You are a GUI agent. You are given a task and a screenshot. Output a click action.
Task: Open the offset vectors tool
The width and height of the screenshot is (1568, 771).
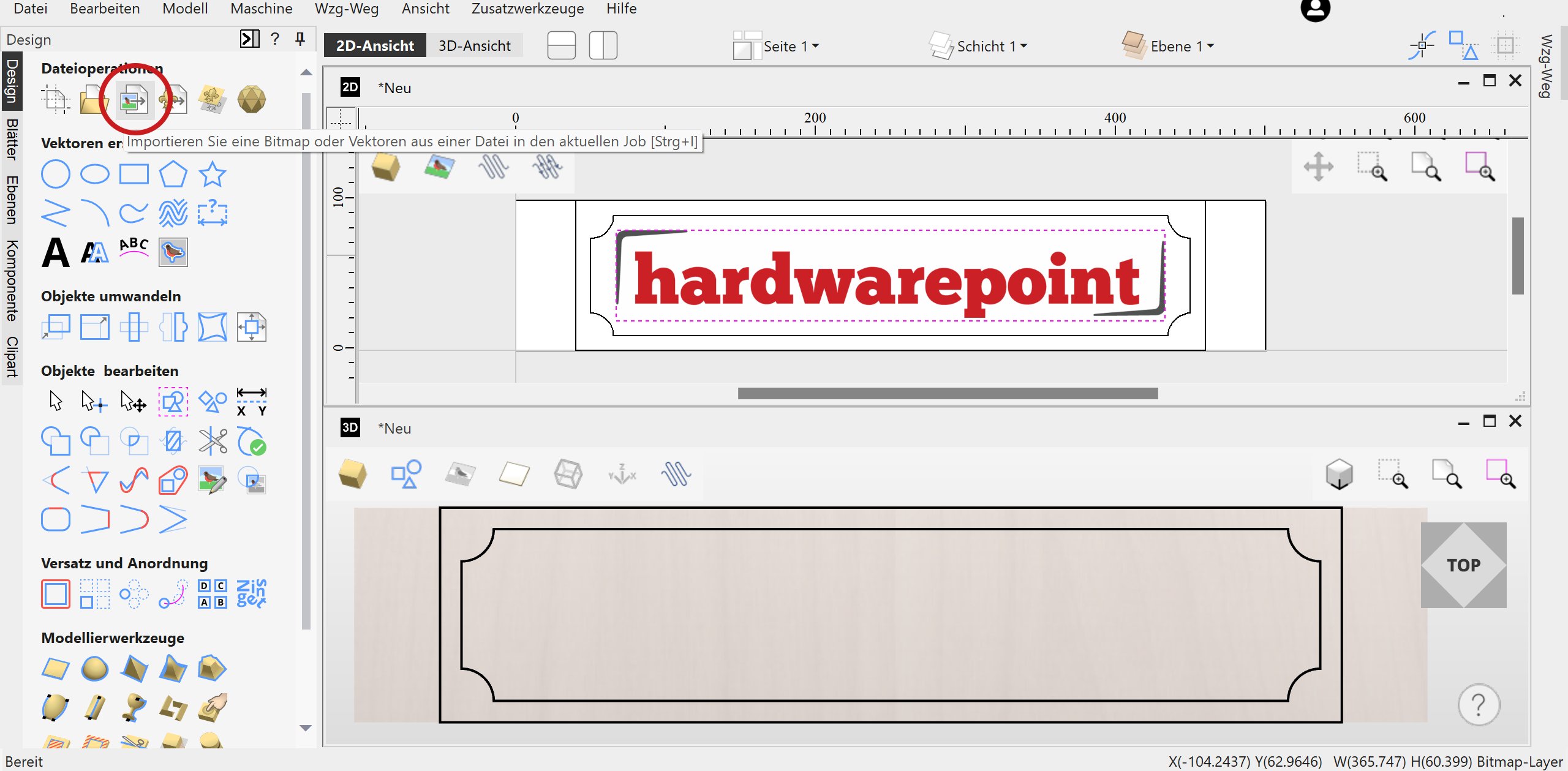(x=56, y=594)
